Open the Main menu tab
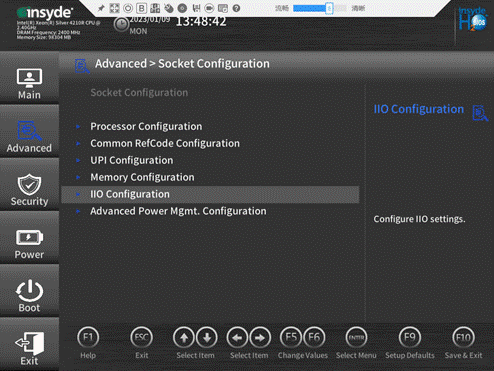Image resolution: width=494 pixels, height=371 pixels. click(29, 84)
